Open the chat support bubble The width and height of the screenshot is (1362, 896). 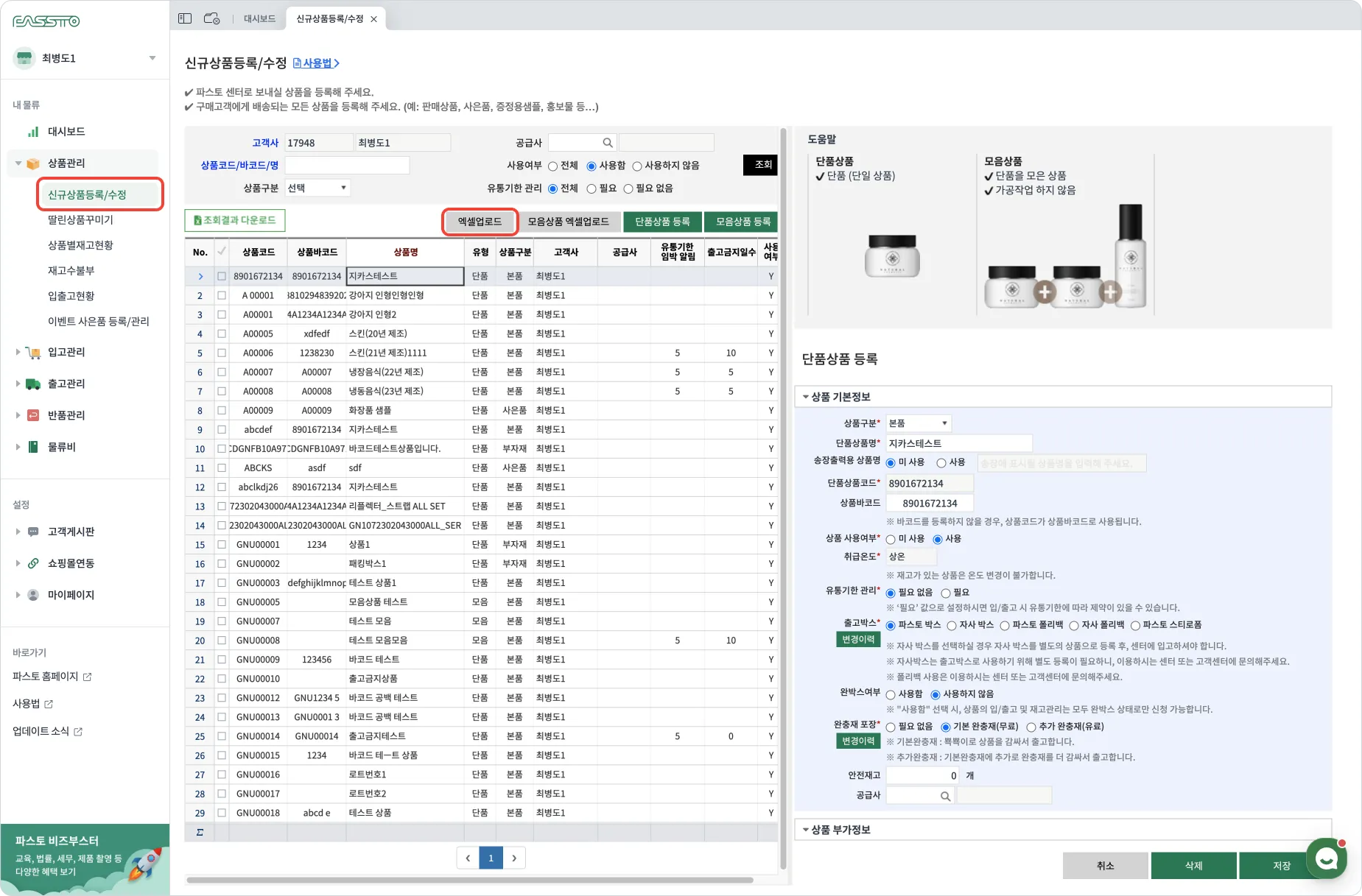[1327, 858]
